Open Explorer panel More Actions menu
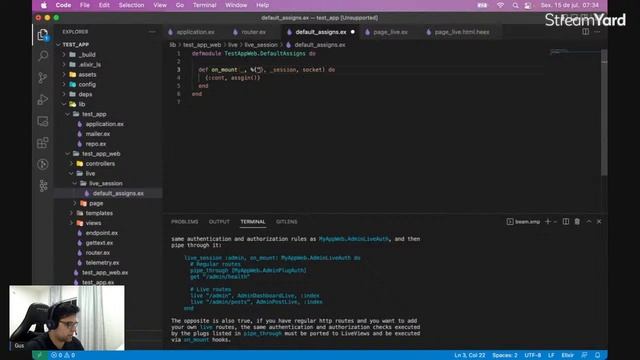Screen dimensions: 640x360 click(152, 31)
